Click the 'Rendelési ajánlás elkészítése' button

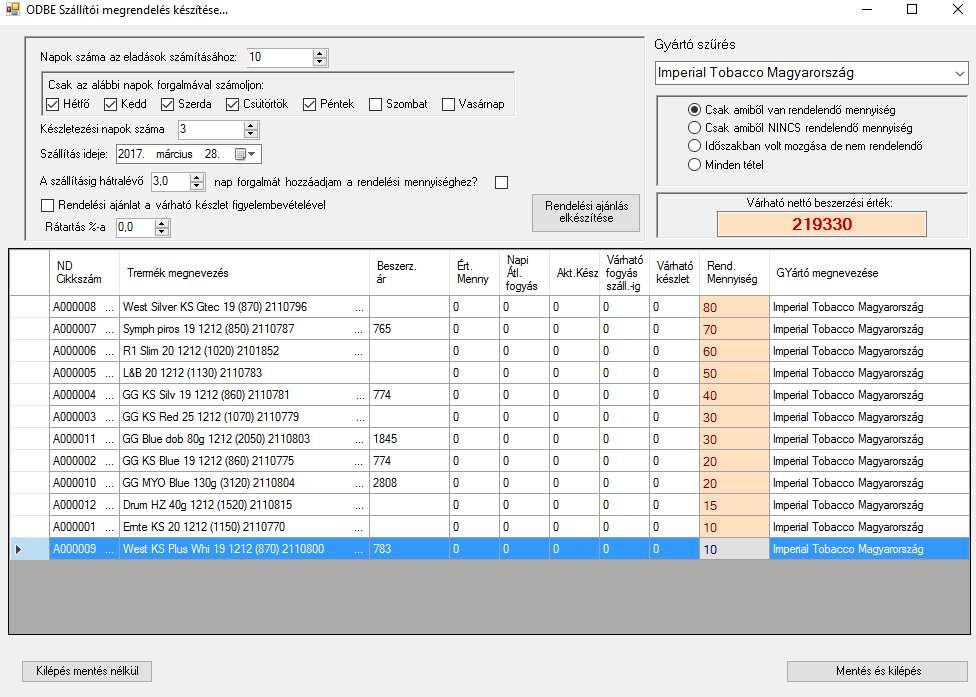click(x=586, y=212)
